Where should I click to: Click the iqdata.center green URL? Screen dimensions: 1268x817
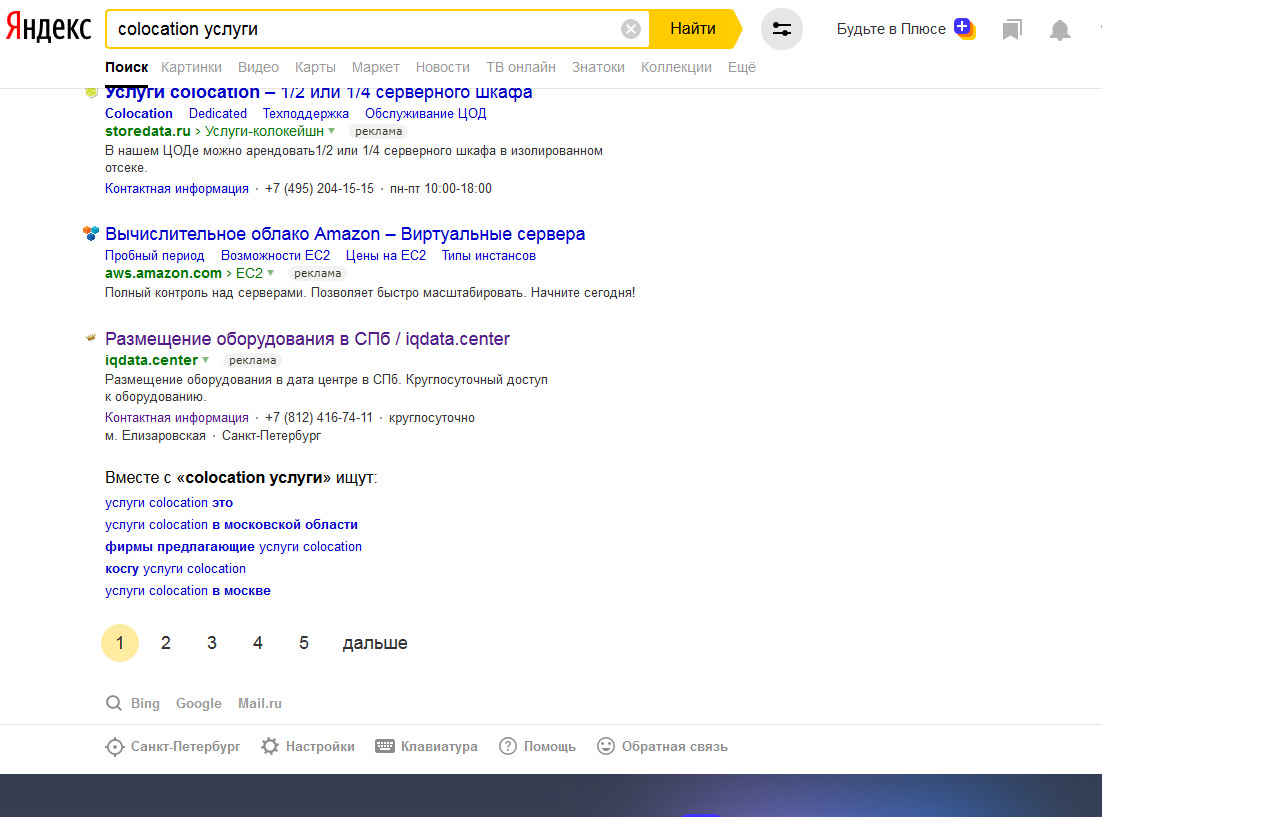click(151, 360)
